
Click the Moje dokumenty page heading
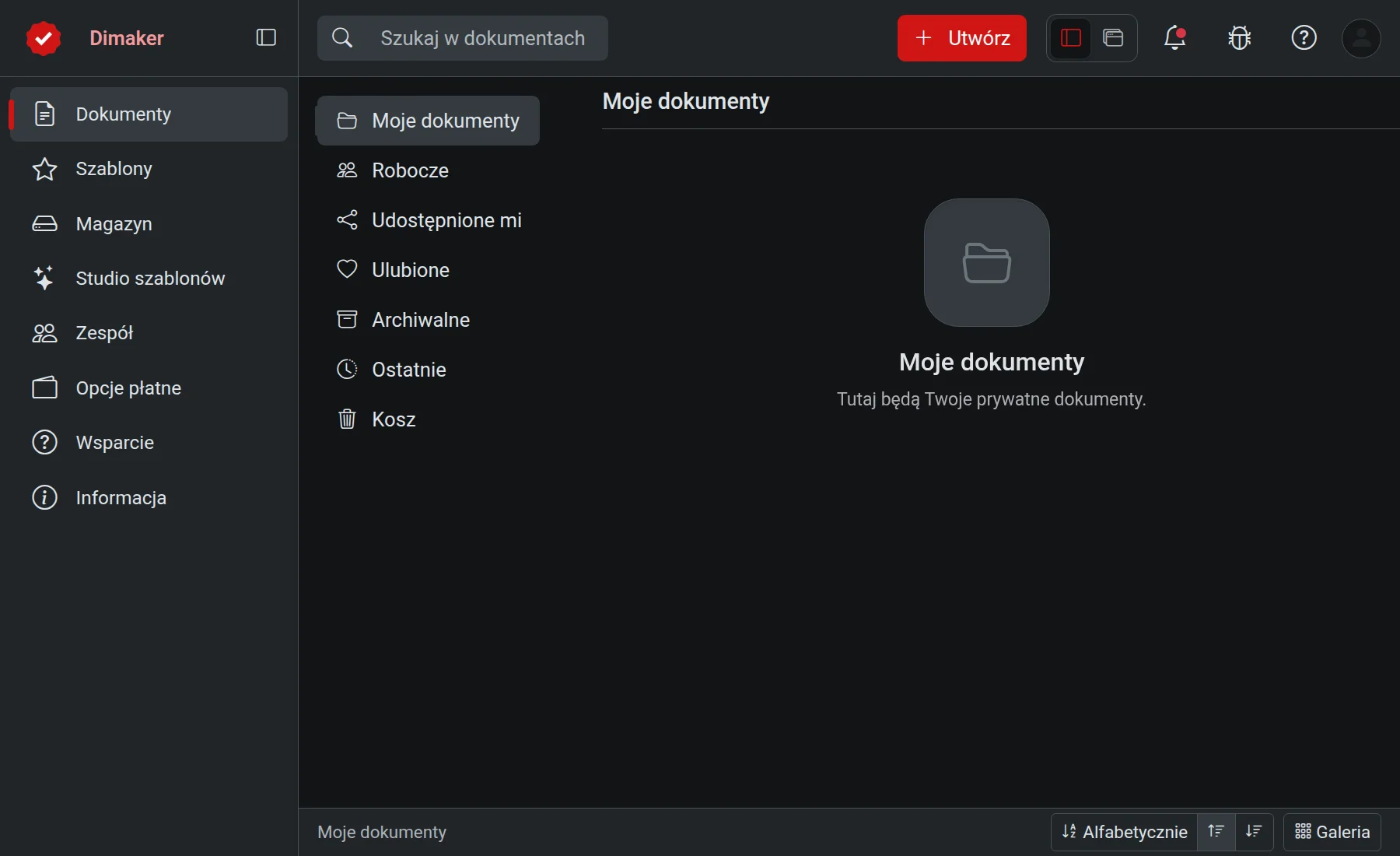tap(686, 101)
